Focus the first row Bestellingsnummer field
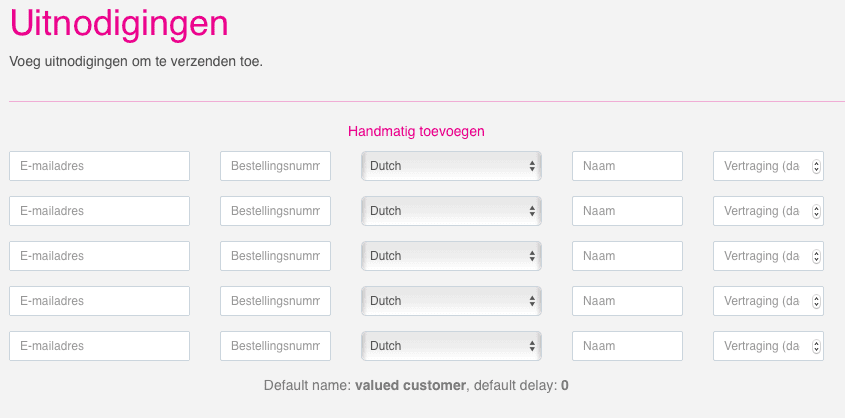 (x=275, y=166)
